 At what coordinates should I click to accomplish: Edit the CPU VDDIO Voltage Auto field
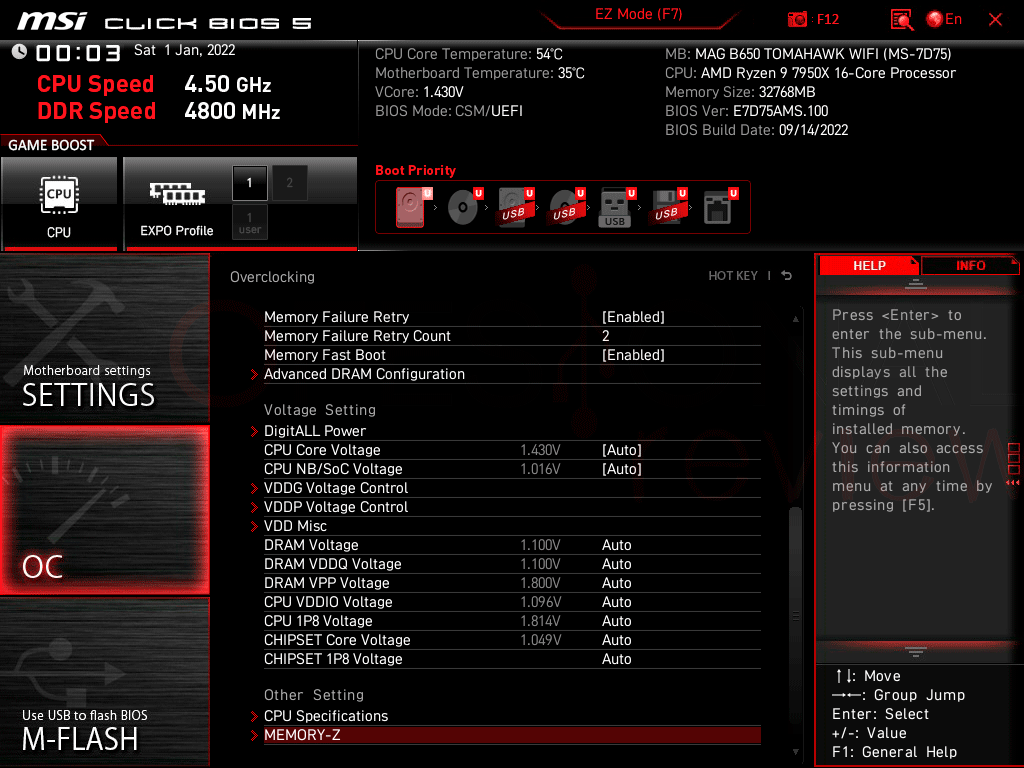[616, 601]
